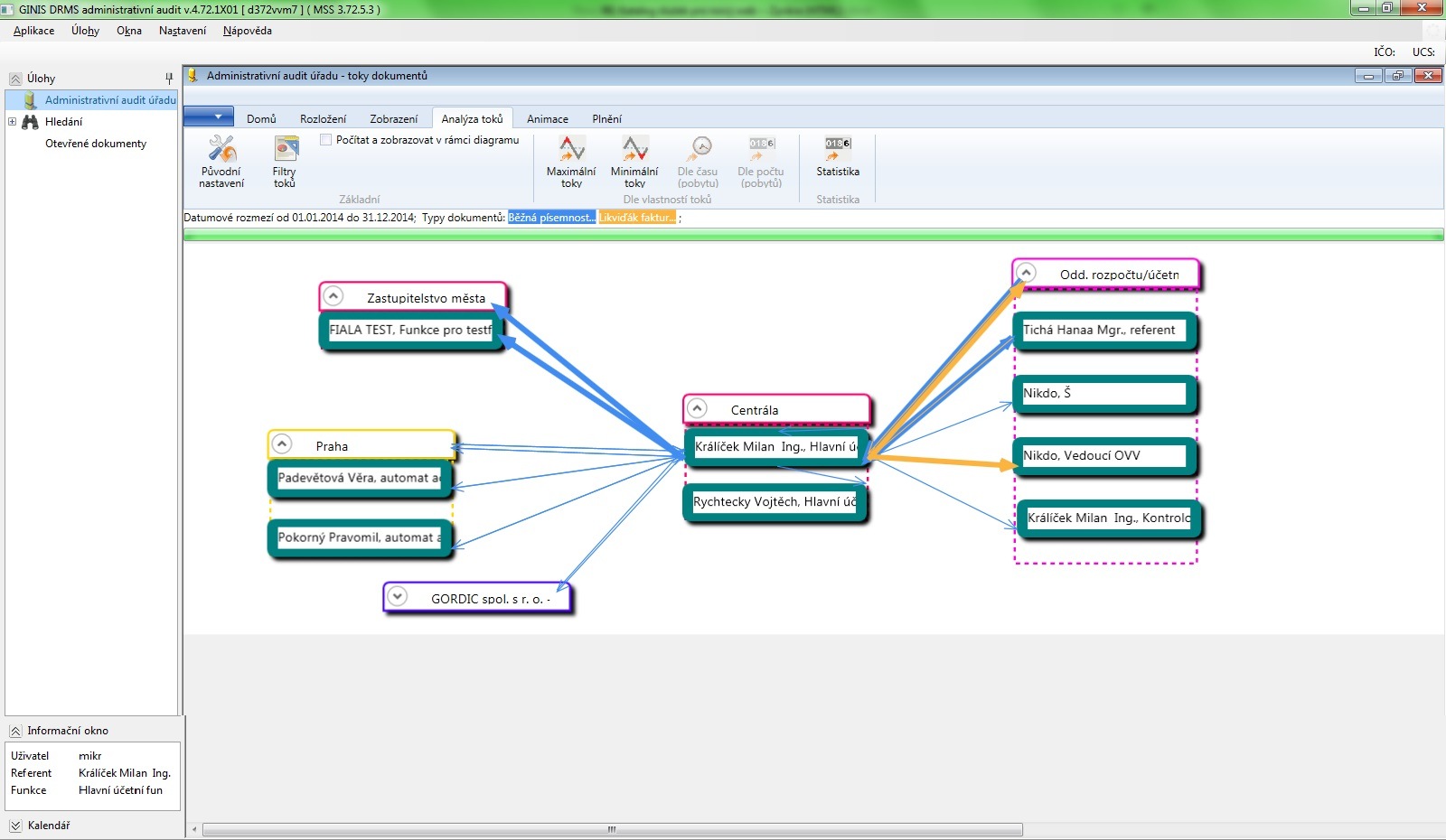This screenshot has height=840, width=1446.
Task: Click the Hledání binoculars icon
Action: click(x=30, y=122)
